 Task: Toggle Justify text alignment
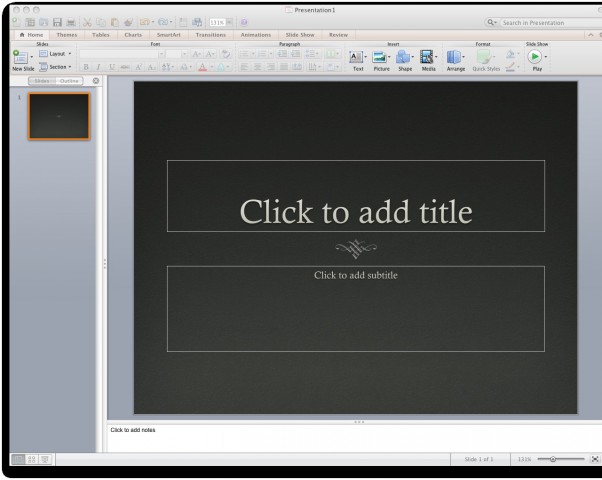(284, 67)
